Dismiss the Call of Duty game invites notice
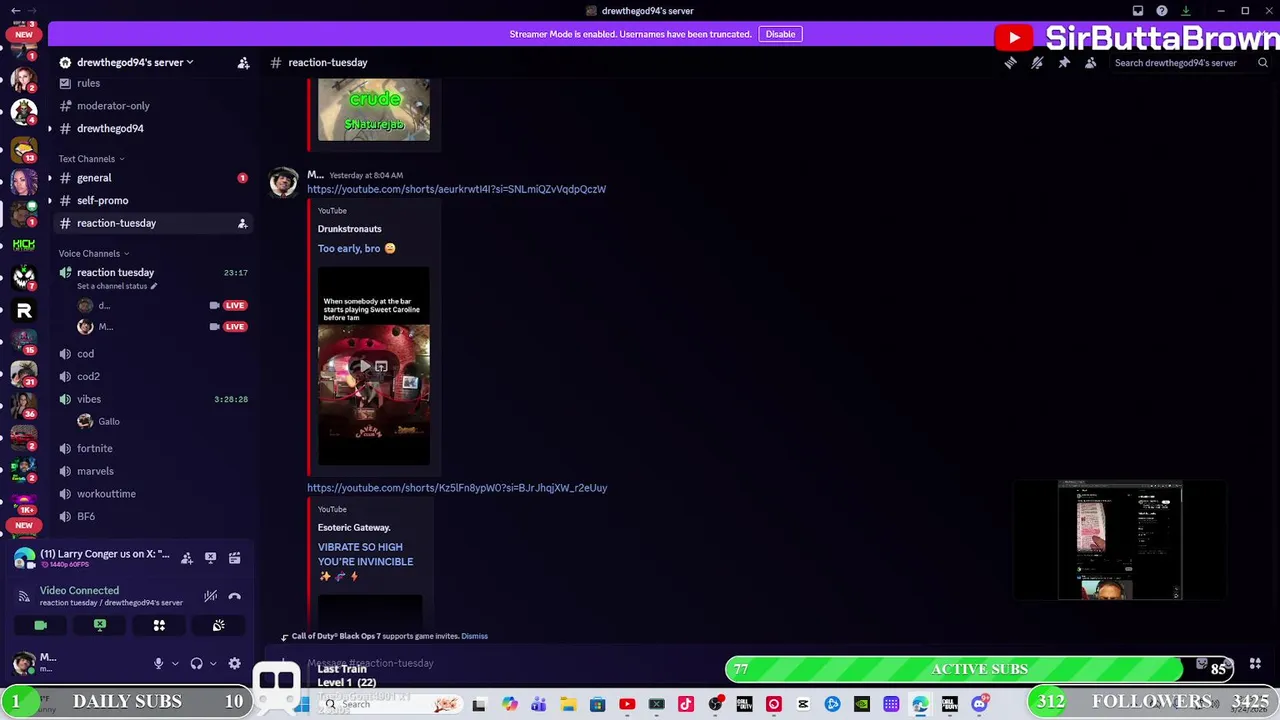The width and height of the screenshot is (1280, 720). (x=474, y=636)
